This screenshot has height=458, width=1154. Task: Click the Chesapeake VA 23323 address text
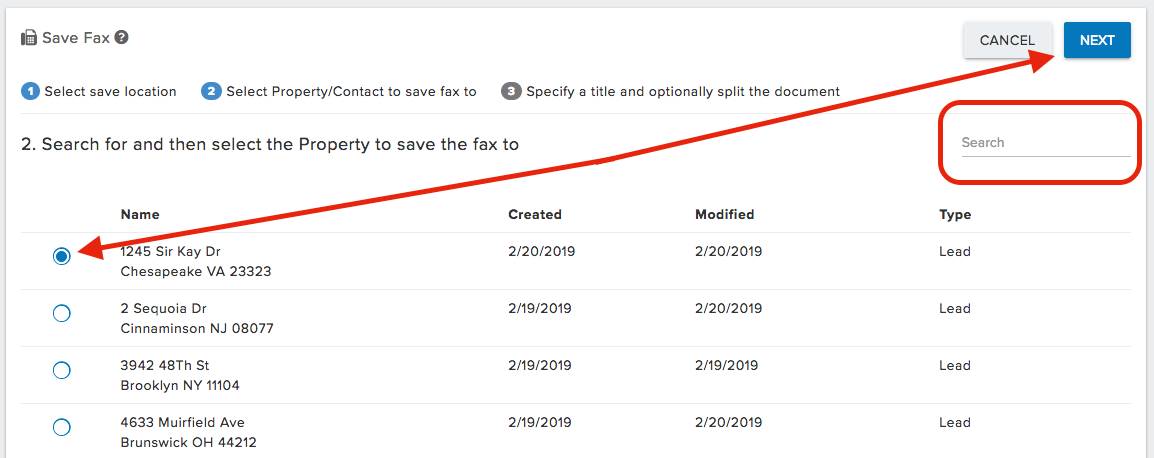pos(196,271)
